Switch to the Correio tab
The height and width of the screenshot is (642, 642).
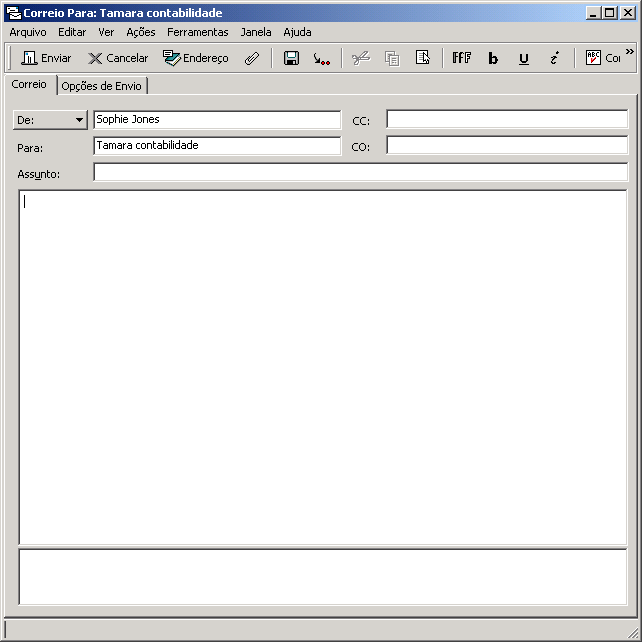point(29,84)
